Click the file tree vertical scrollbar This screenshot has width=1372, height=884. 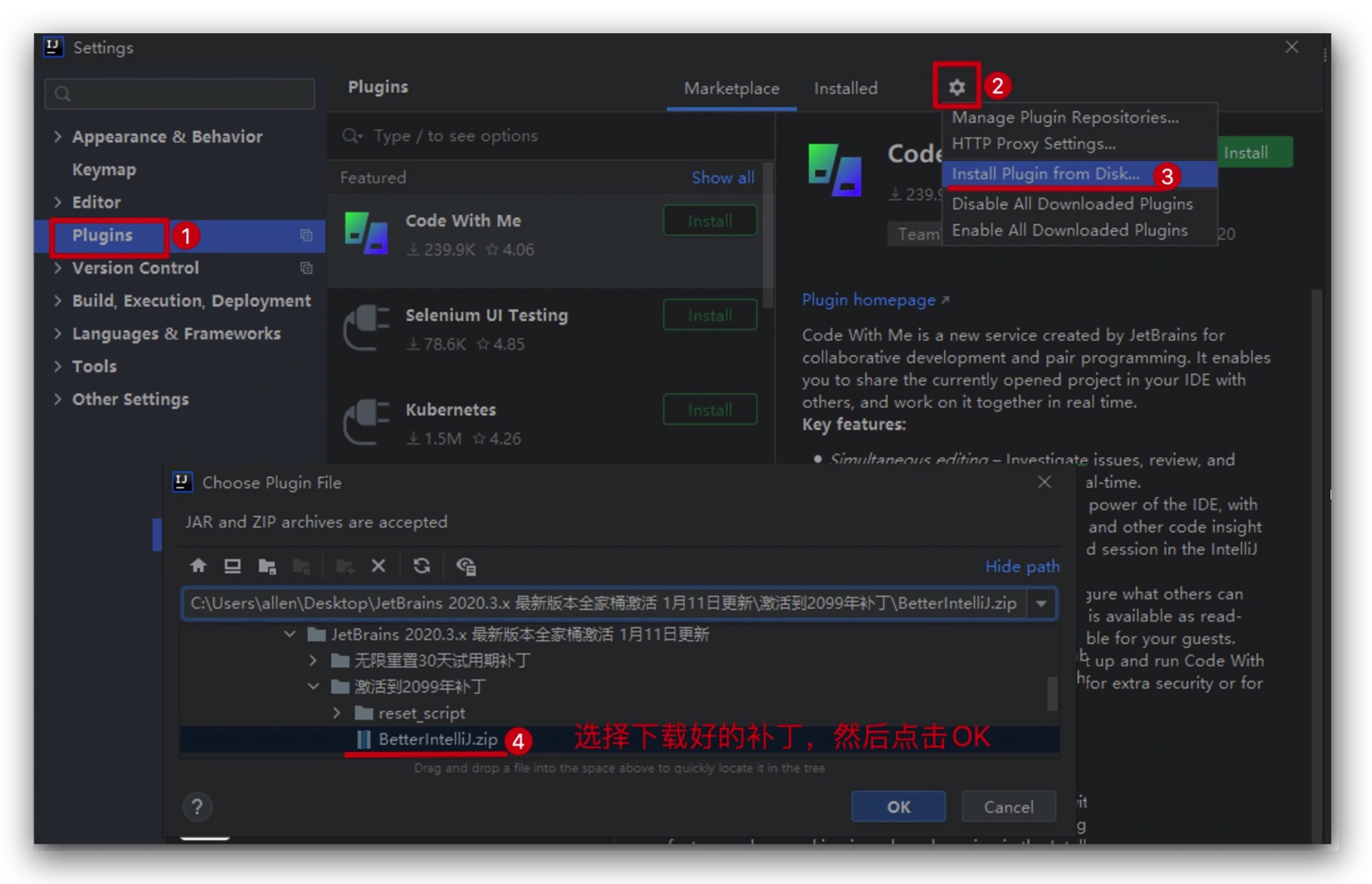[1052, 693]
